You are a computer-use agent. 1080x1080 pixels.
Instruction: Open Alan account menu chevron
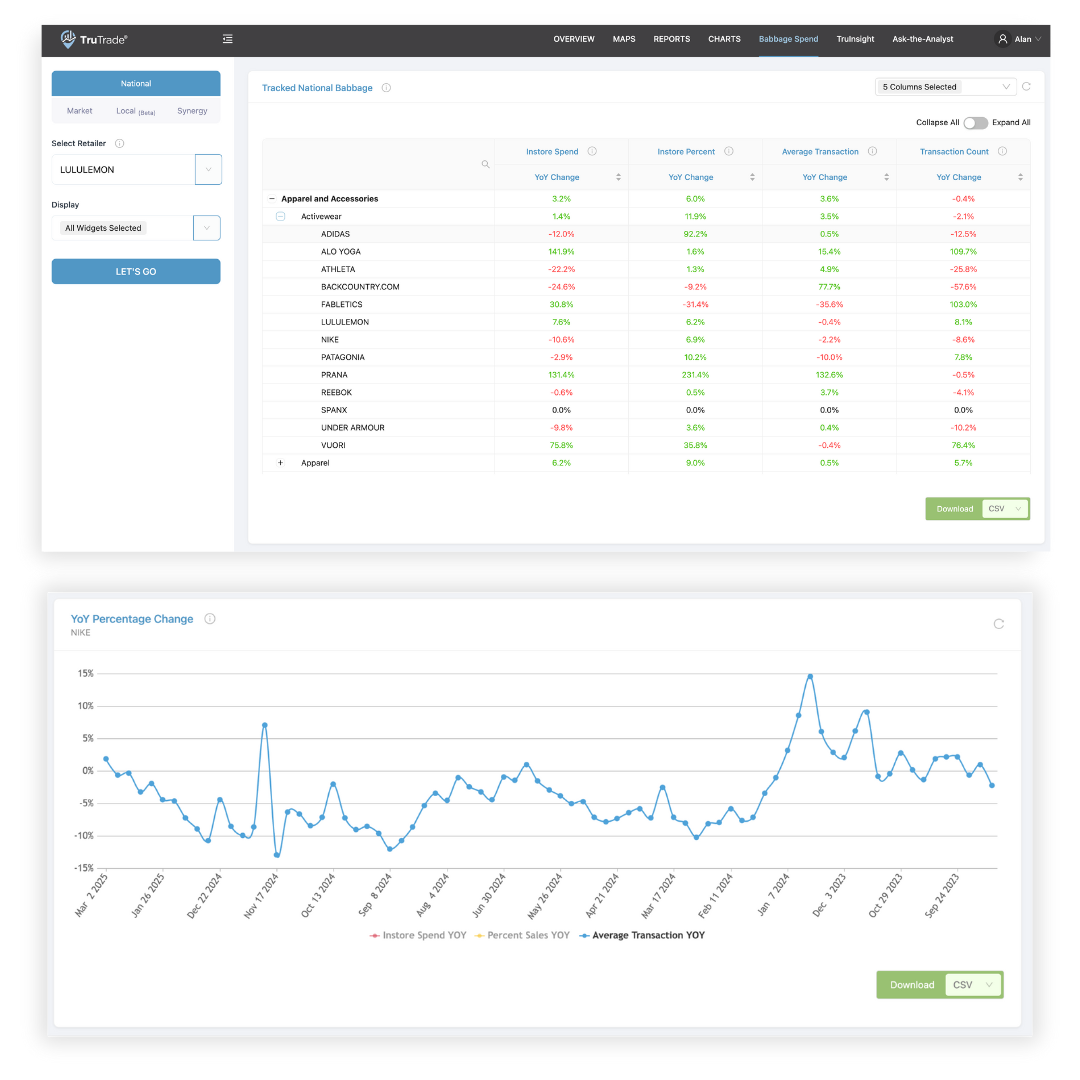tap(1038, 39)
